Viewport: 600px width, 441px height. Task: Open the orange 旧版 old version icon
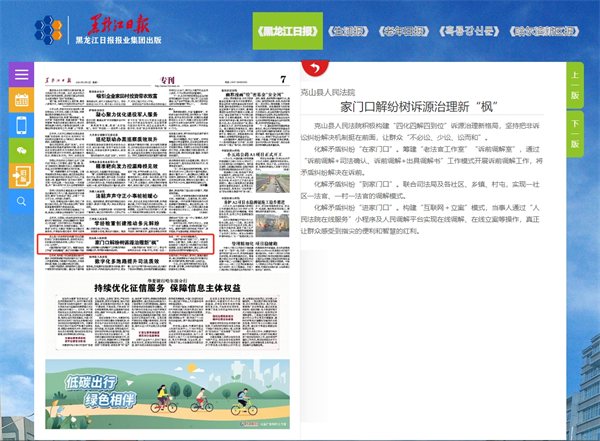tap(21, 176)
